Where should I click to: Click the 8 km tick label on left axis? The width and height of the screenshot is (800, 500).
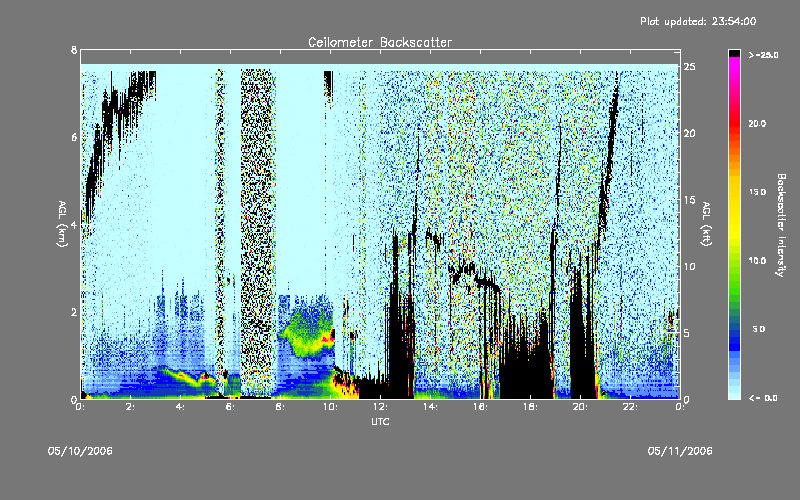[x=74, y=50]
